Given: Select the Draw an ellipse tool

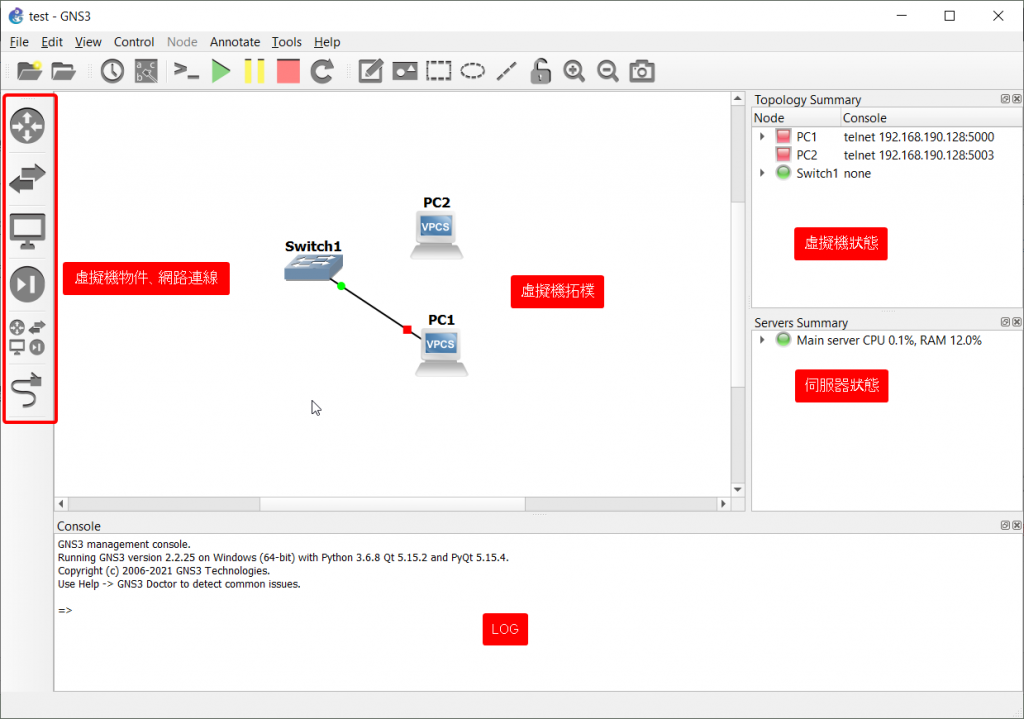Looking at the screenshot, I should pyautogui.click(x=473, y=71).
